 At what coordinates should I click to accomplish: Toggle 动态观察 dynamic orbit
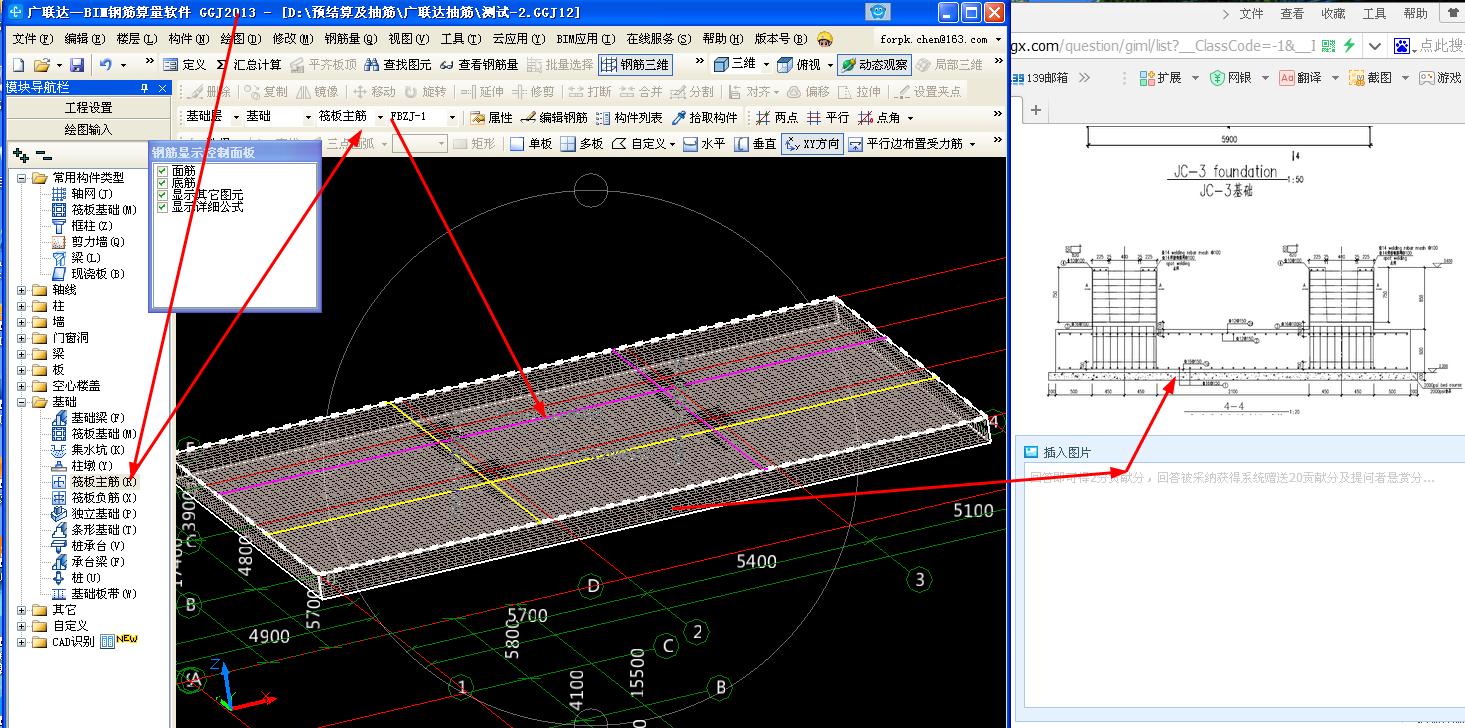[x=874, y=64]
